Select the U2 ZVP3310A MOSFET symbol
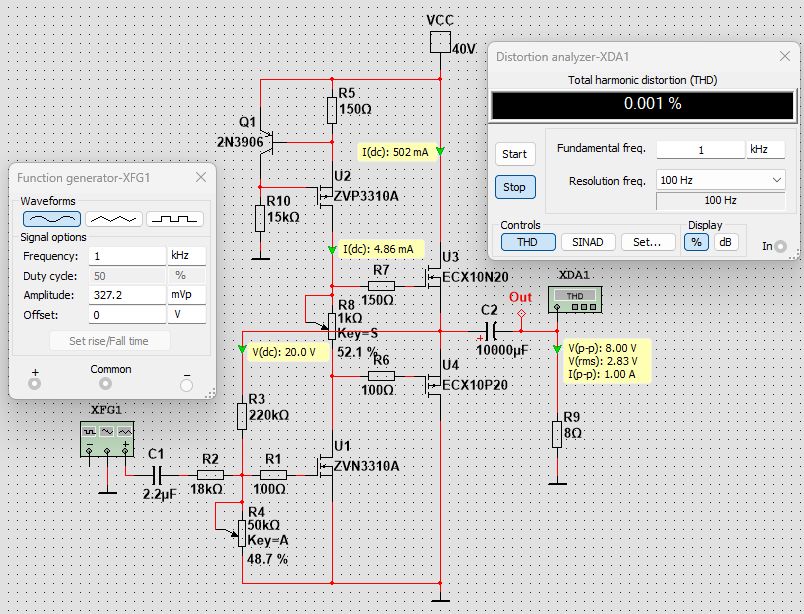 click(x=326, y=196)
